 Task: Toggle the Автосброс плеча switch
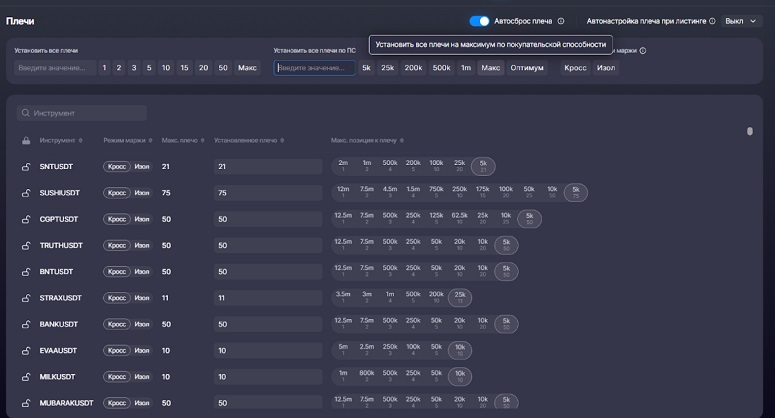(479, 21)
